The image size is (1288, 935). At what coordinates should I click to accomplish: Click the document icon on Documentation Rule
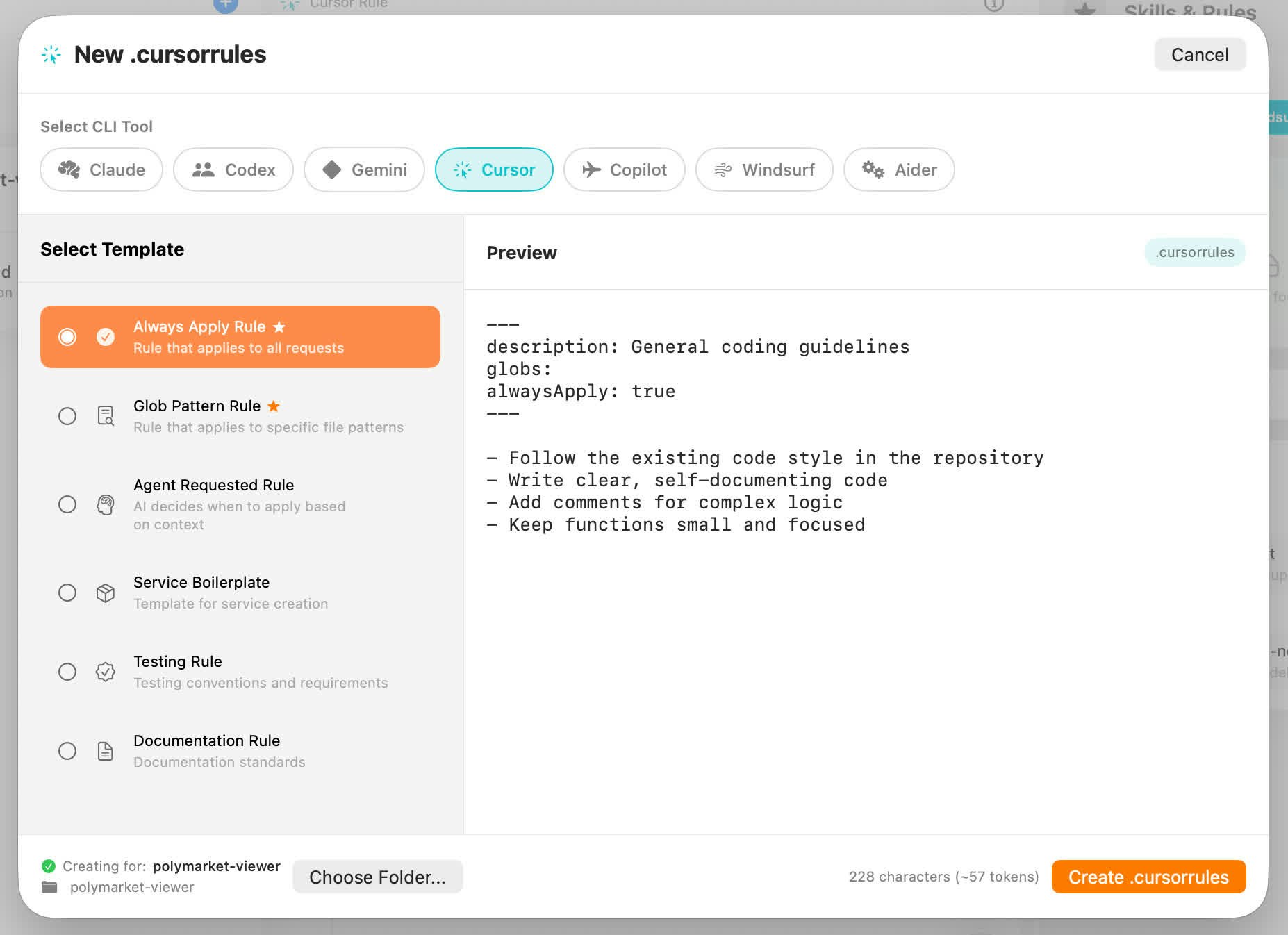pyautogui.click(x=105, y=751)
